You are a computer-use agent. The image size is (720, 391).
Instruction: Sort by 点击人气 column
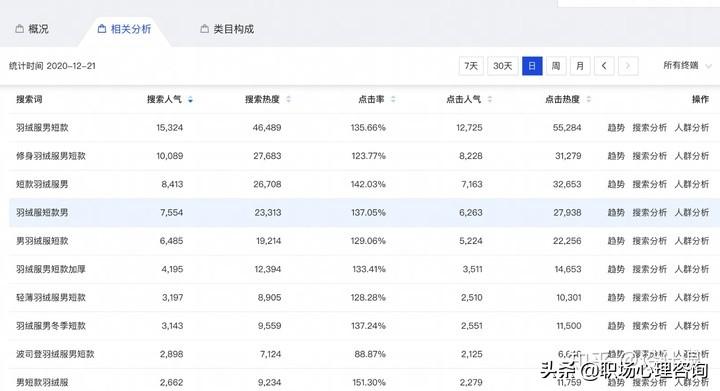pos(469,99)
